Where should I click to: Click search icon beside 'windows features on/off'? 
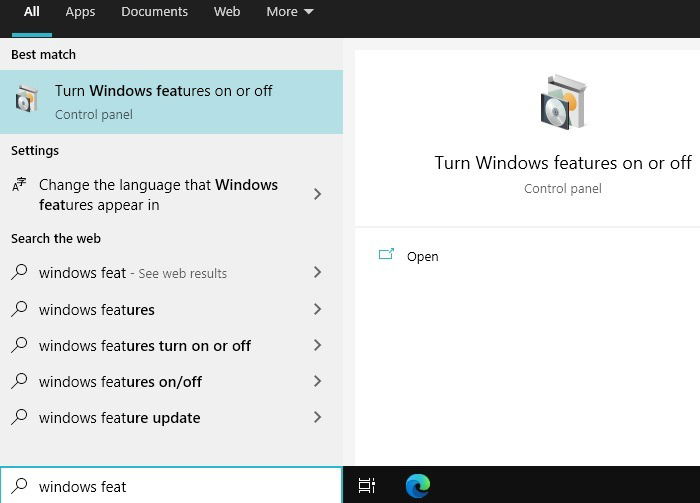pos(19,381)
